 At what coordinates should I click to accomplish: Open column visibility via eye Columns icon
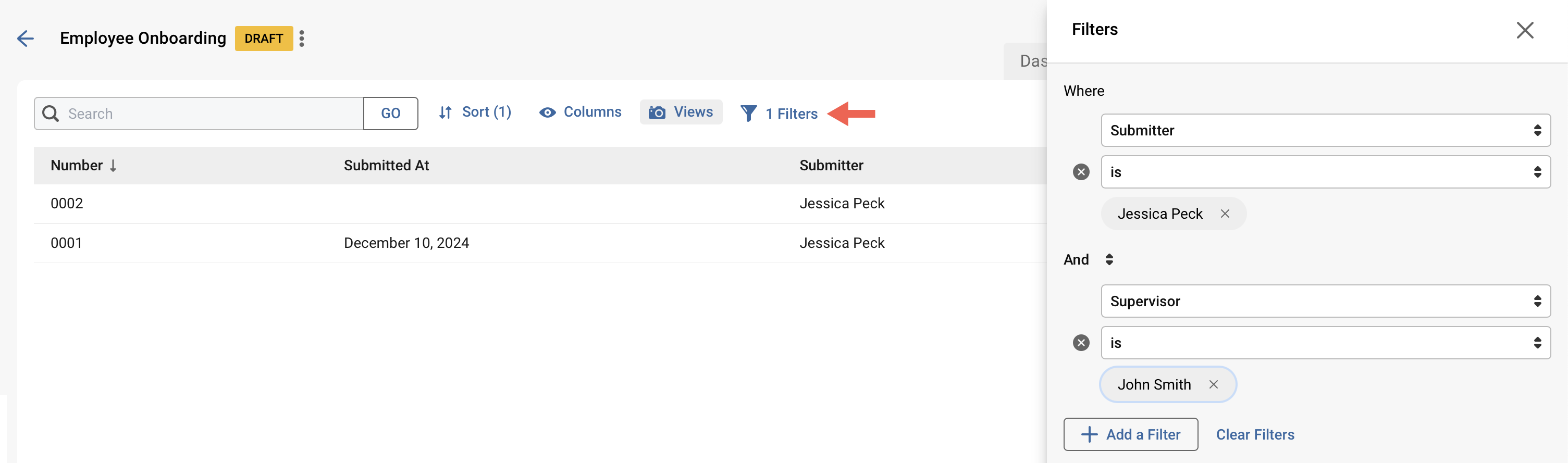(547, 112)
